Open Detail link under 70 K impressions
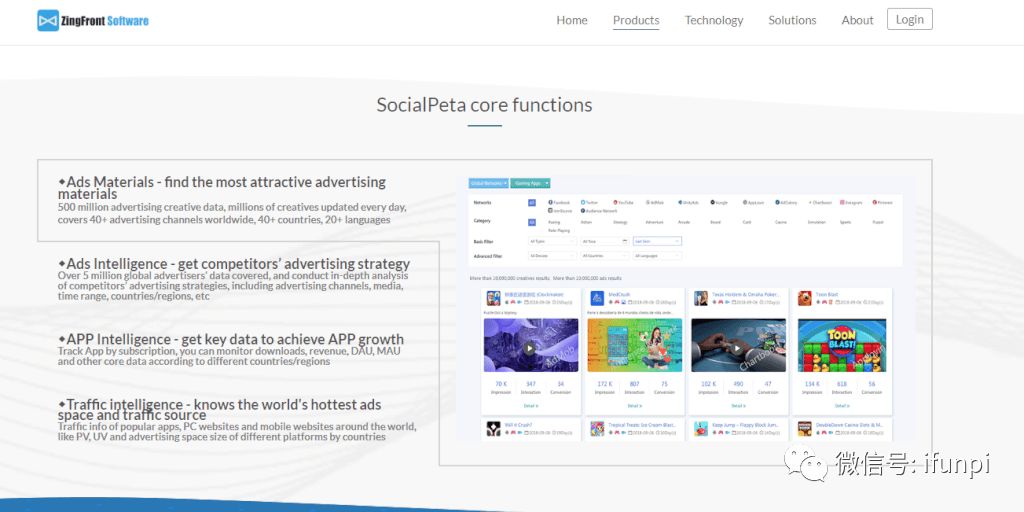Viewport: 1024px width, 512px height. click(x=530, y=406)
